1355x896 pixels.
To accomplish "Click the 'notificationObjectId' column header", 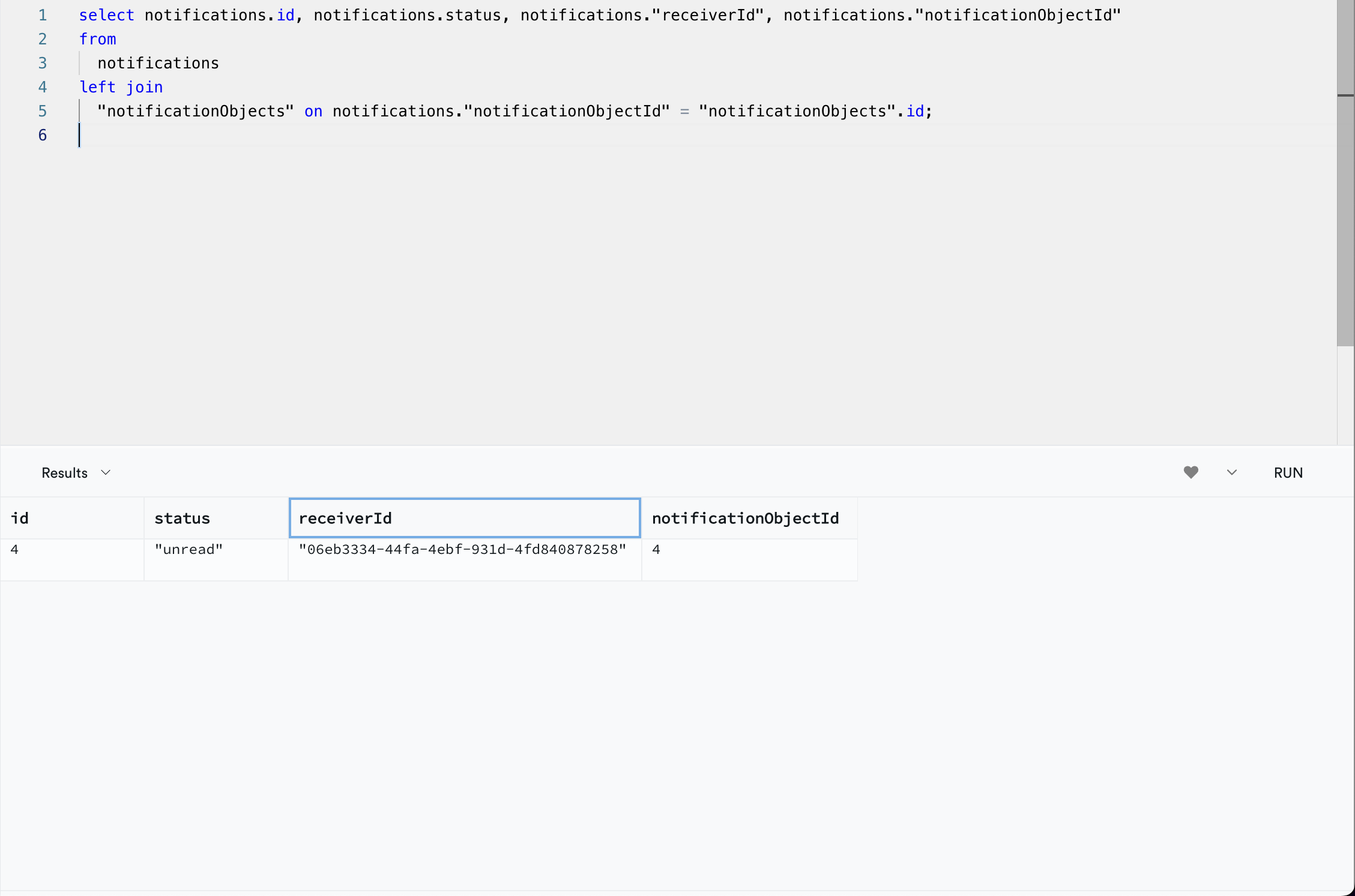I will coord(746,517).
